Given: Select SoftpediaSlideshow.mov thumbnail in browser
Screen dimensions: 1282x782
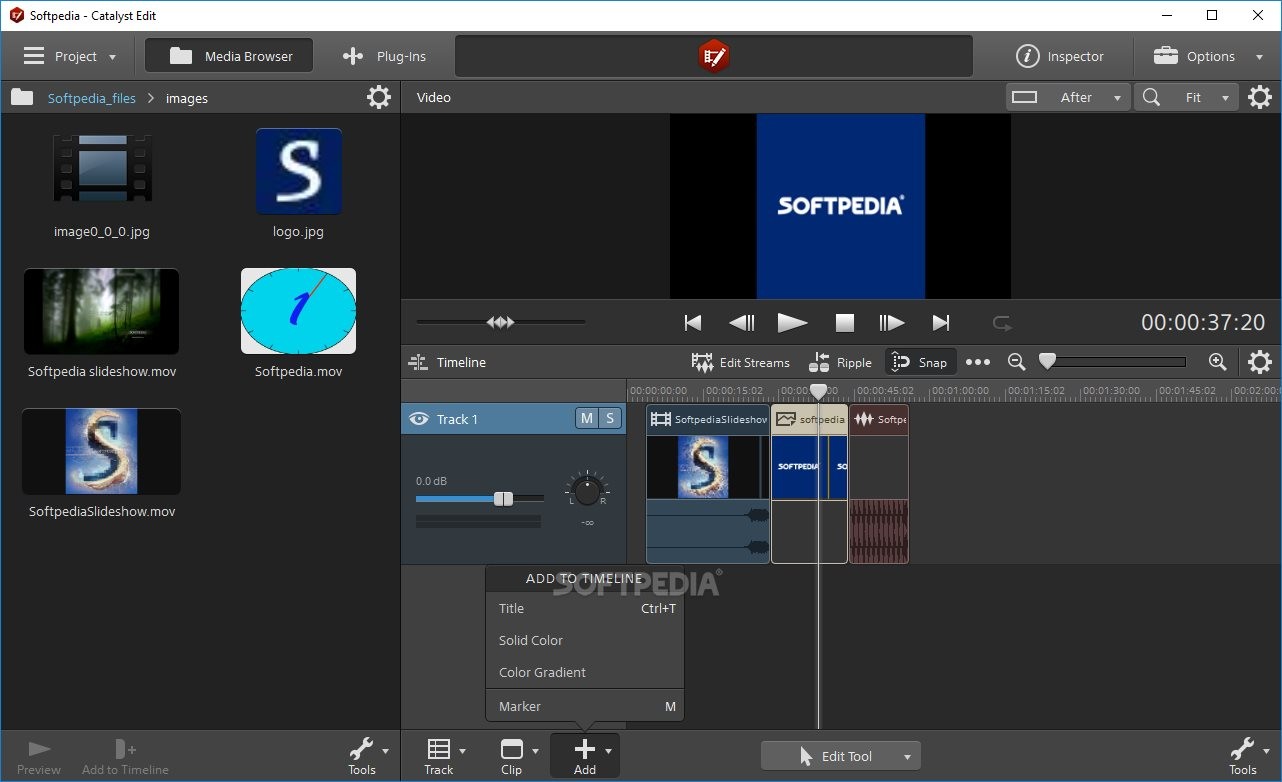Looking at the screenshot, I should click(101, 451).
